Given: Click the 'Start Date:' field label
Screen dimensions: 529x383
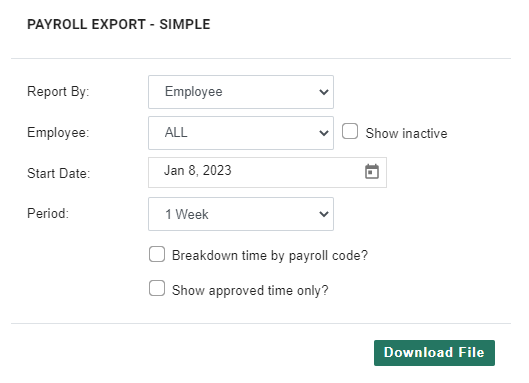Looking at the screenshot, I should pos(58,173).
